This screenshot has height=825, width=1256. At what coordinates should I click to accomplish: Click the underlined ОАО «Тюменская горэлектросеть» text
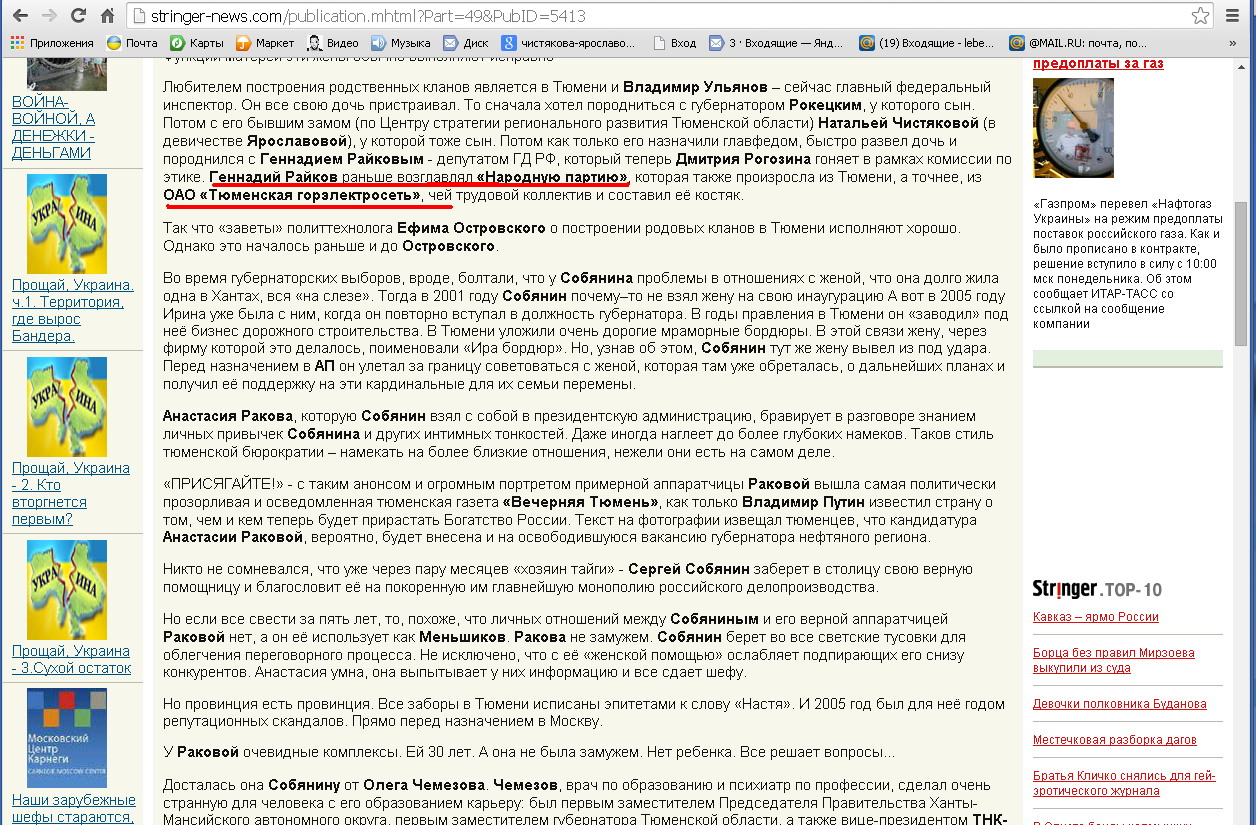pos(292,195)
